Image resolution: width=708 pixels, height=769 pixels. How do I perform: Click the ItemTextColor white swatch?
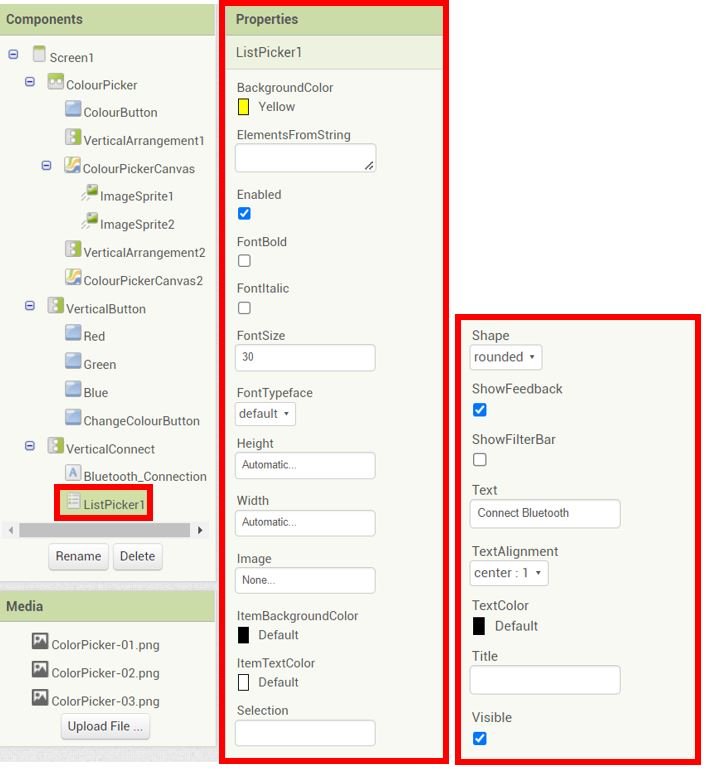[x=243, y=683]
